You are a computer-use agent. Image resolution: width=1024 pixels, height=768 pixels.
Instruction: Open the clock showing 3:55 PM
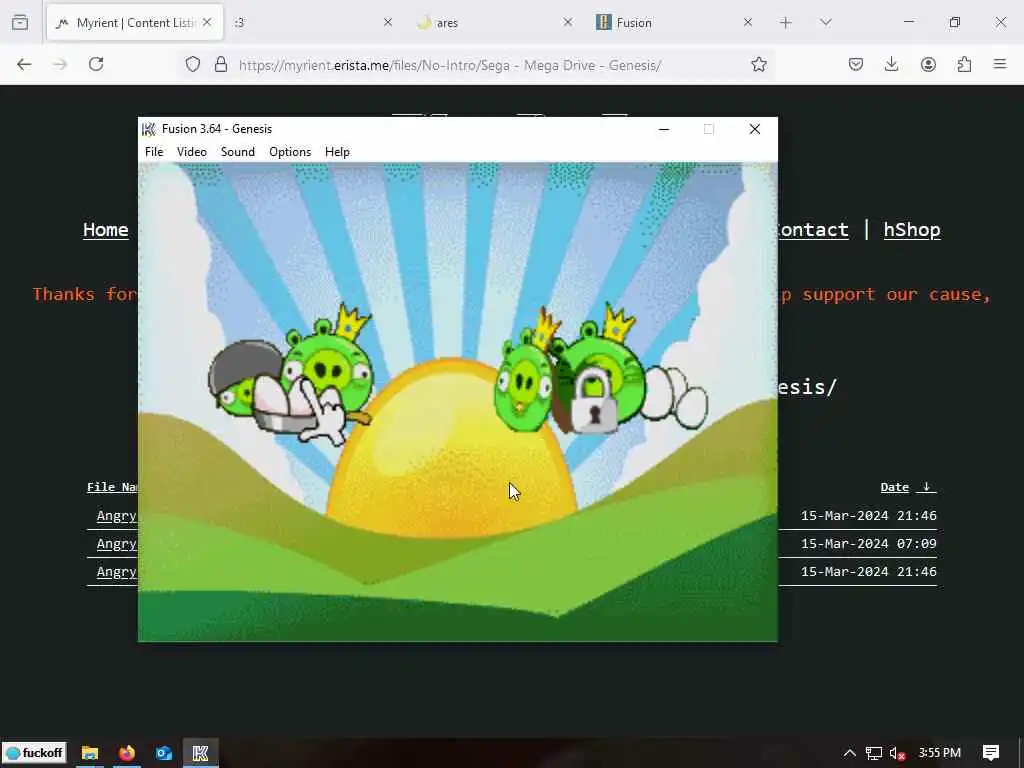click(x=940, y=753)
